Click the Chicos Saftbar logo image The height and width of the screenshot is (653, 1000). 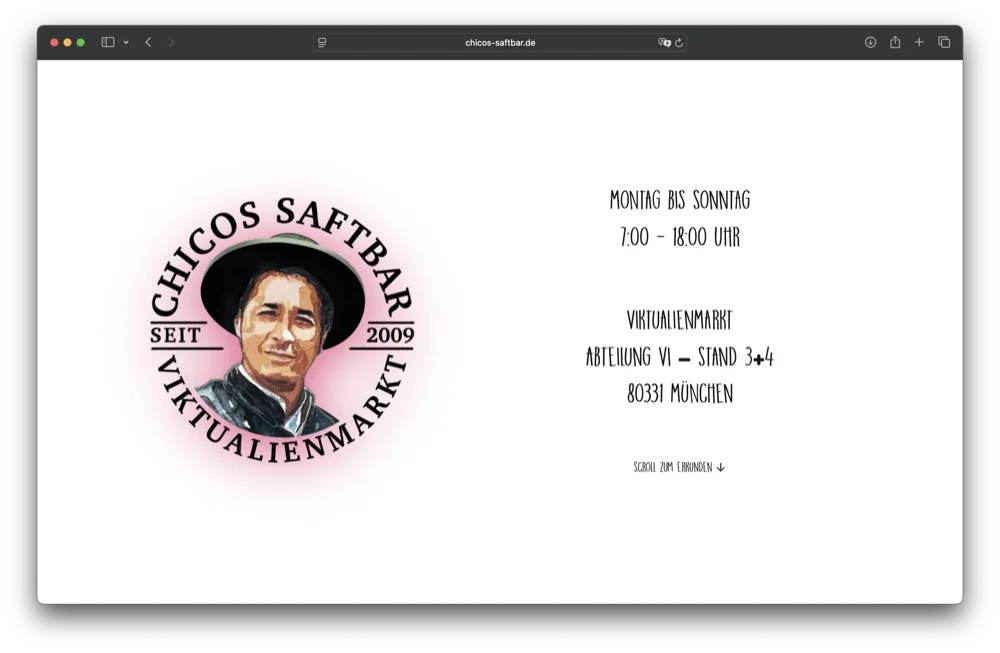282,330
